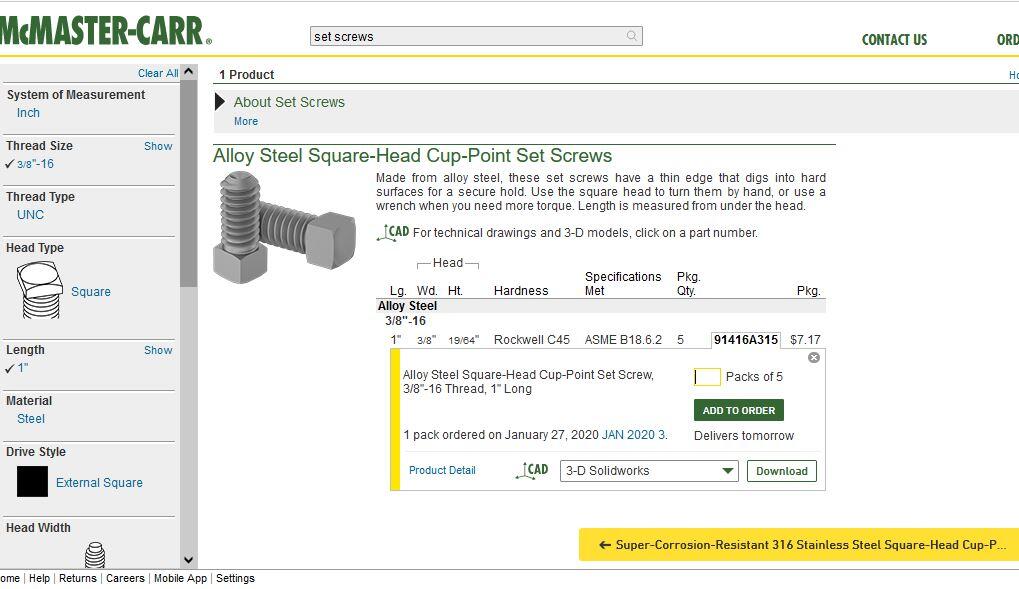Viewport: 1019px width, 589px height.
Task: Uncheck the 3/8"-16 thread size filter
Action: click(30, 164)
